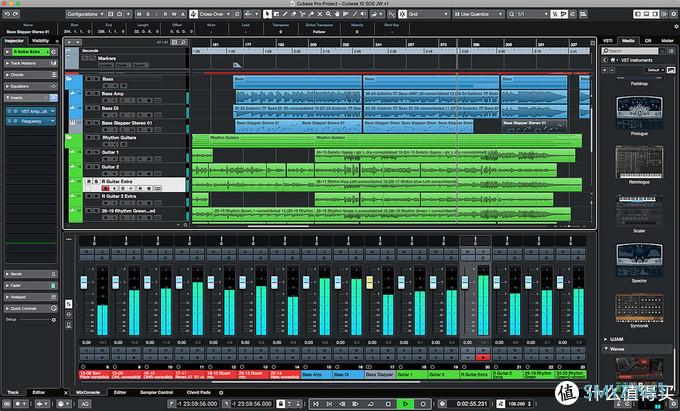The height and width of the screenshot is (411, 680).
Task: Toggle the Snap to Zero Crossing button
Action: click(392, 14)
